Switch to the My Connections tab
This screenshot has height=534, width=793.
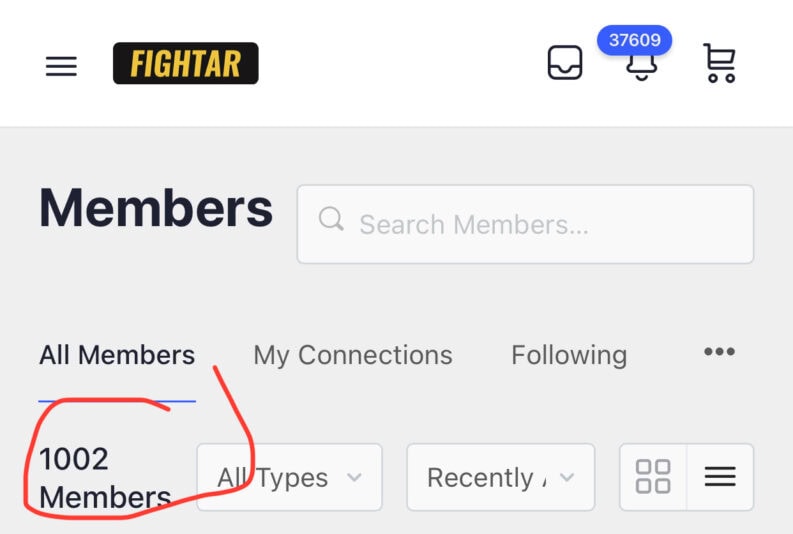[352, 355]
